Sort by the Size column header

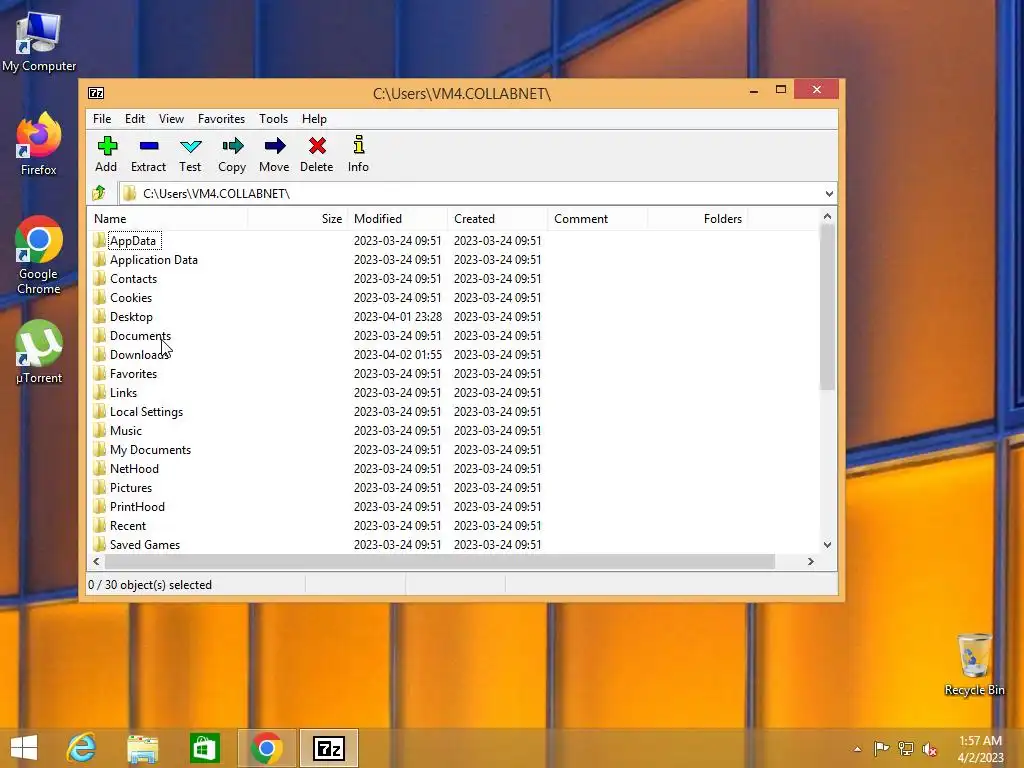click(x=298, y=219)
